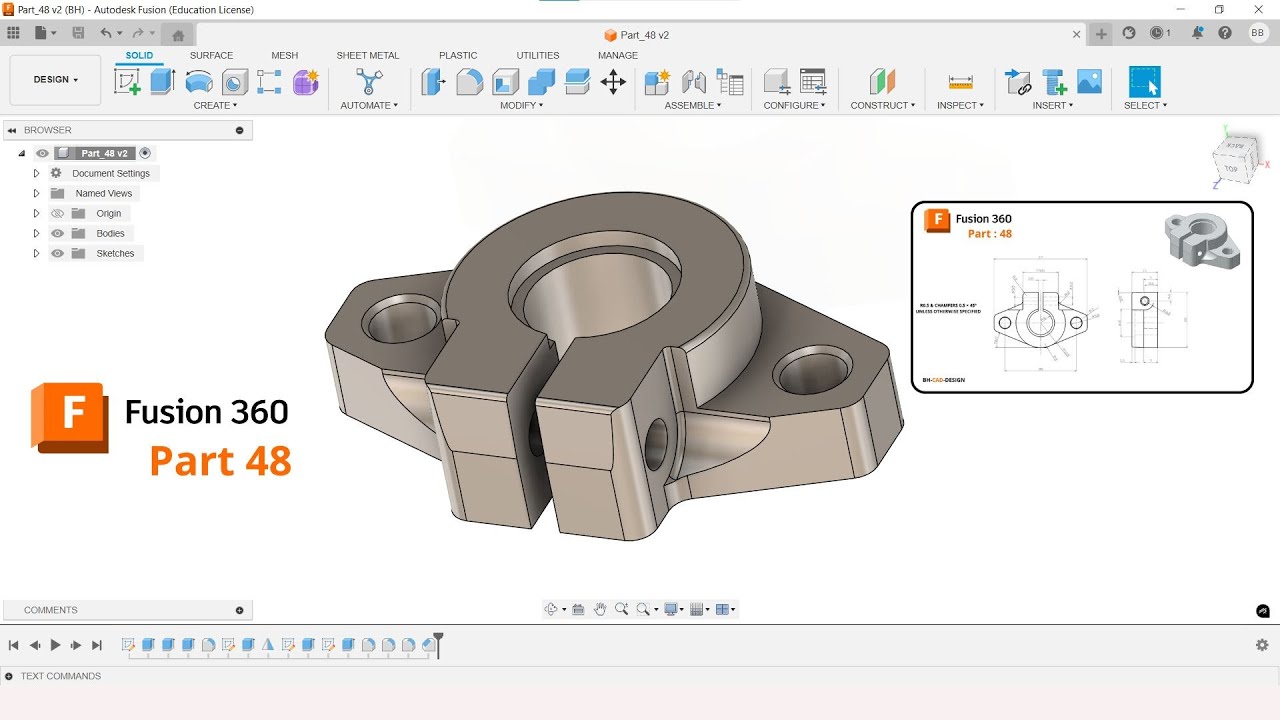Screen dimensions: 1280x720
Task: Select the Combine tool
Action: coord(541,82)
